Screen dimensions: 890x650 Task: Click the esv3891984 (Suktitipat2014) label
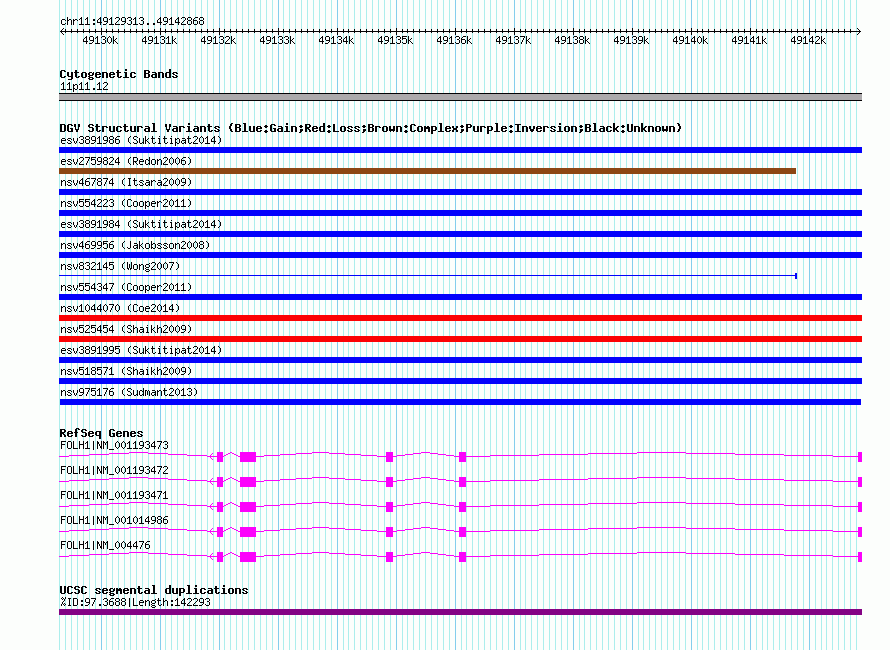pos(141,224)
